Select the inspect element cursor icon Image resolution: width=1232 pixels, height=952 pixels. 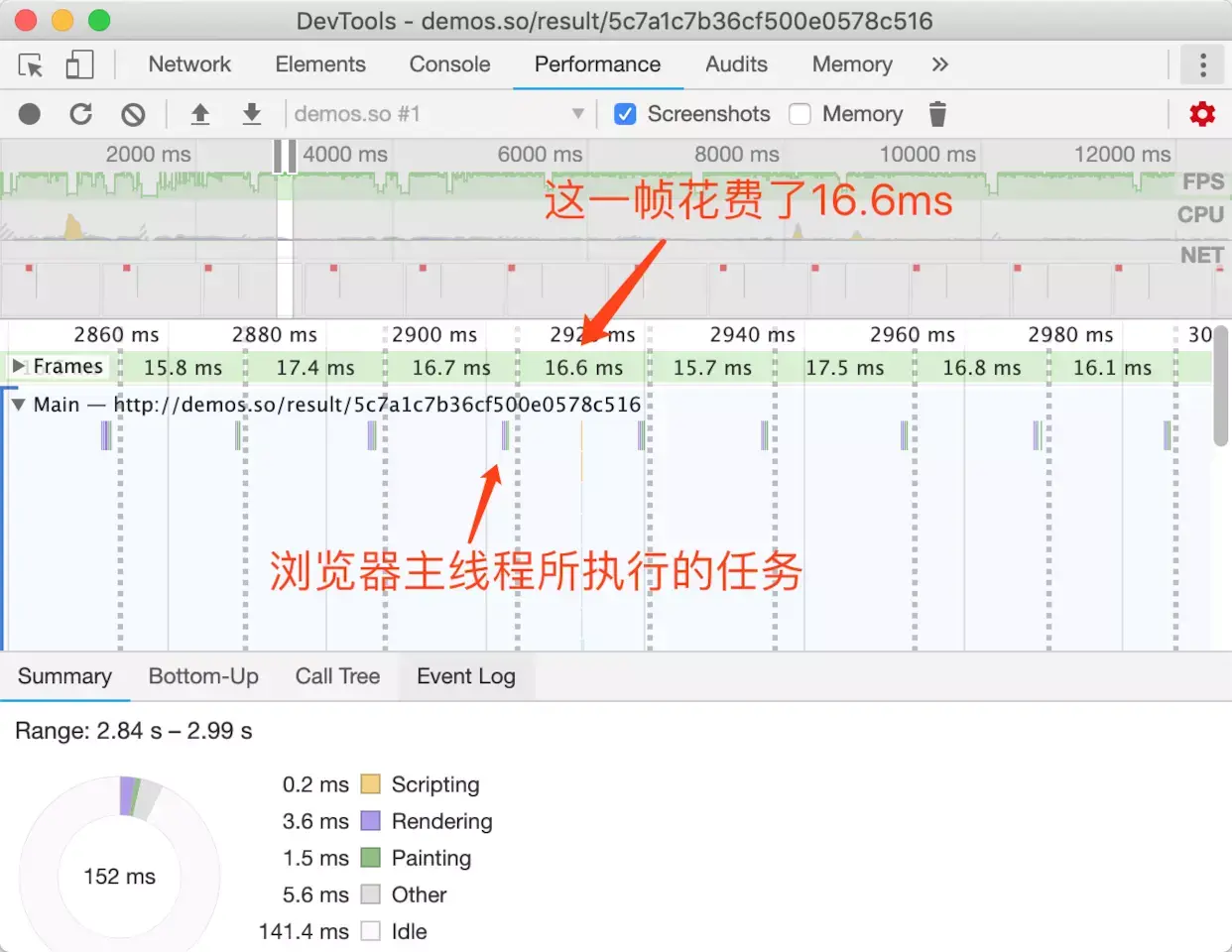31,65
